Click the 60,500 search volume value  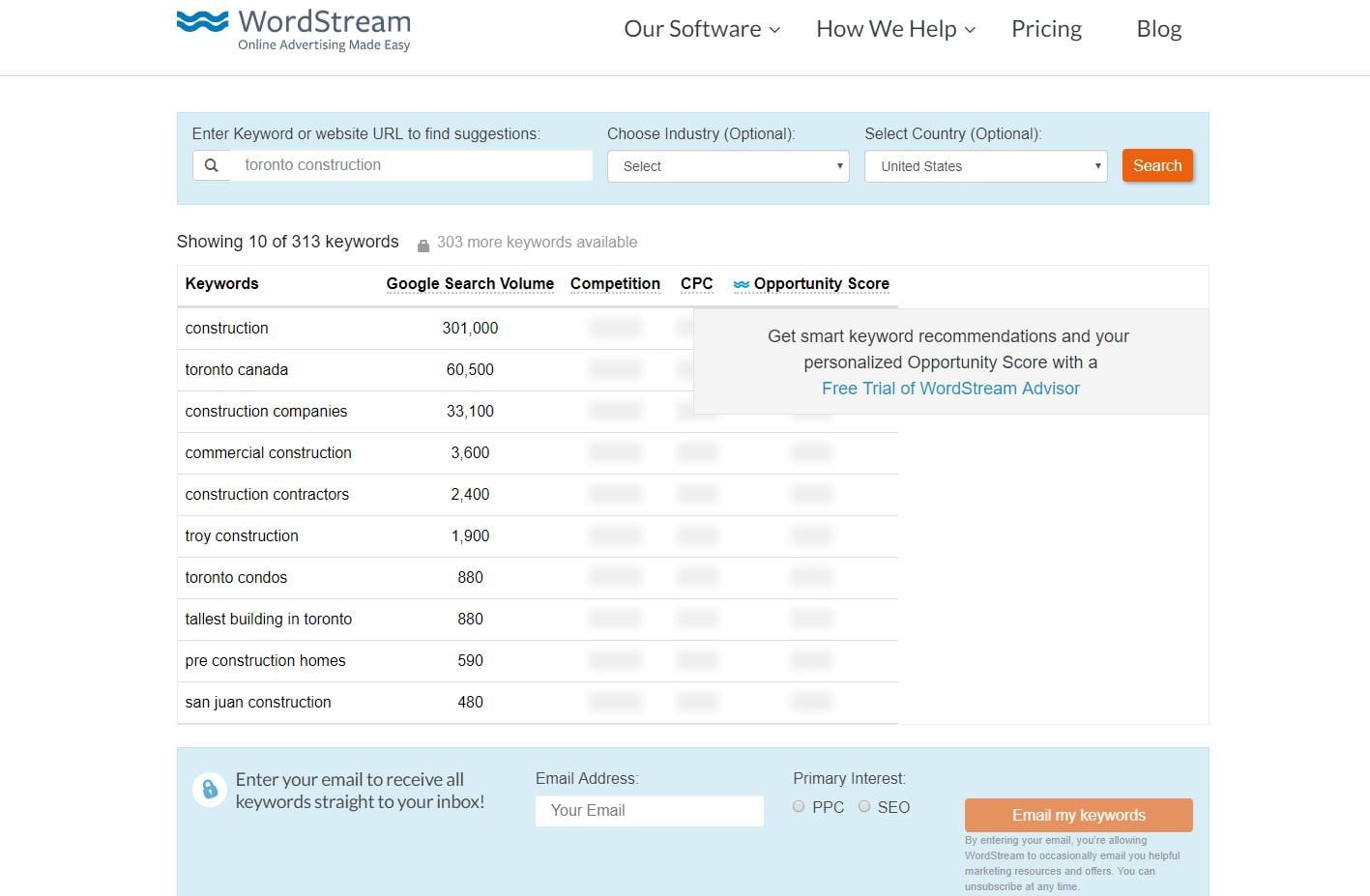(470, 370)
